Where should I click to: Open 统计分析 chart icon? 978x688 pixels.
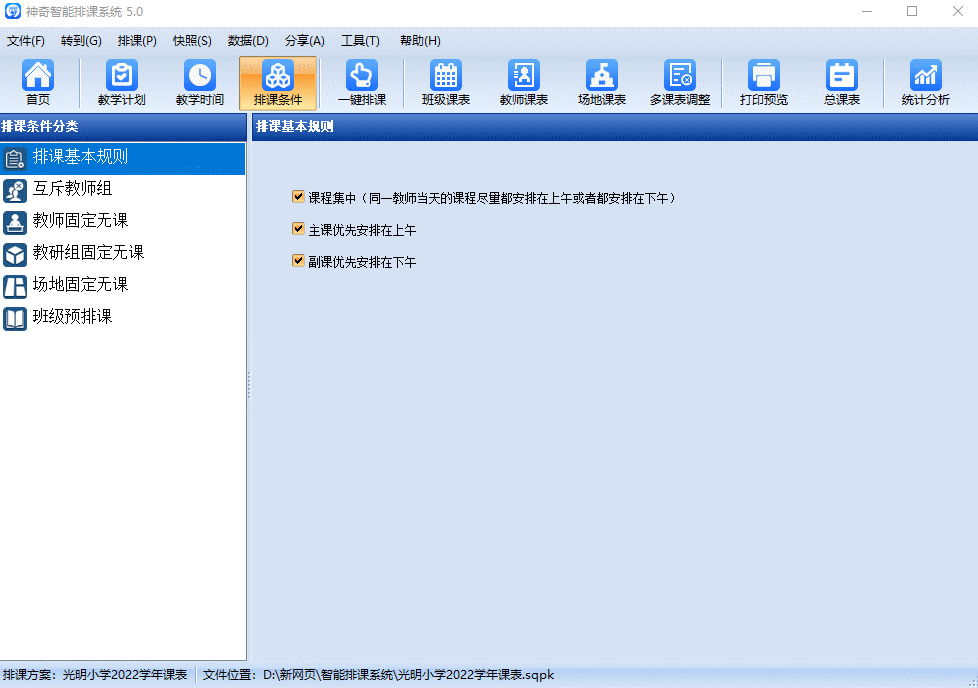click(925, 82)
